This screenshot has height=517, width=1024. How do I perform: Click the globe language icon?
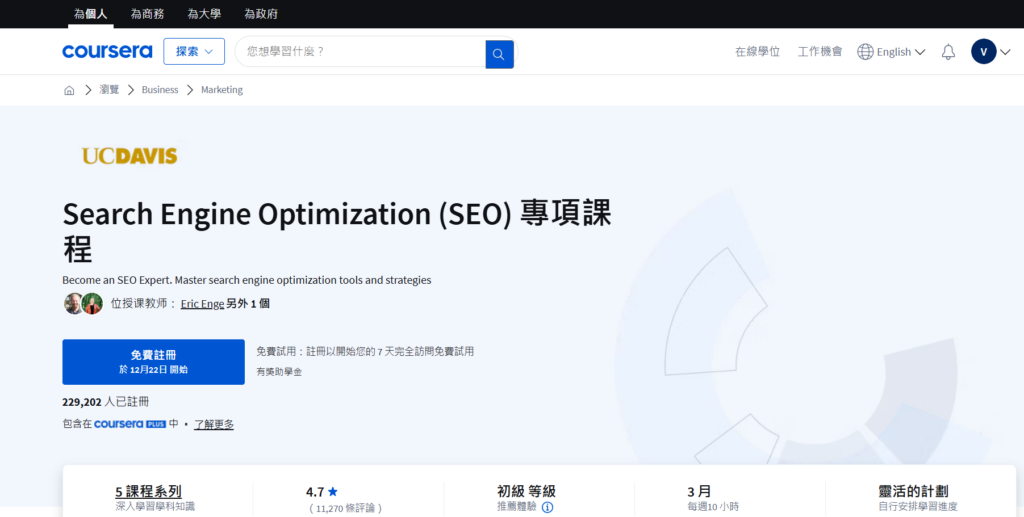tap(865, 52)
